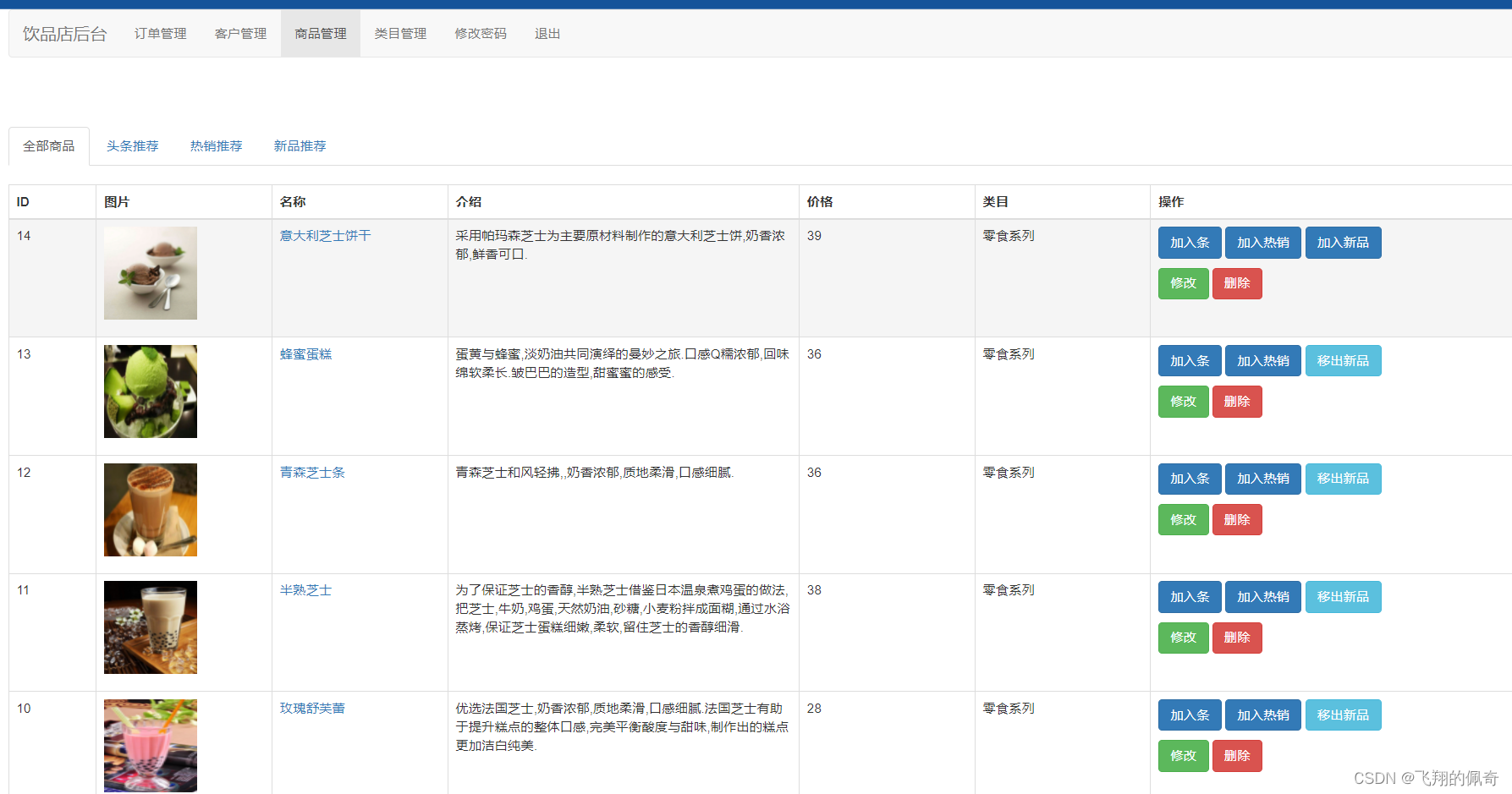Click green 修改 button for 半熟芝士

point(1183,638)
